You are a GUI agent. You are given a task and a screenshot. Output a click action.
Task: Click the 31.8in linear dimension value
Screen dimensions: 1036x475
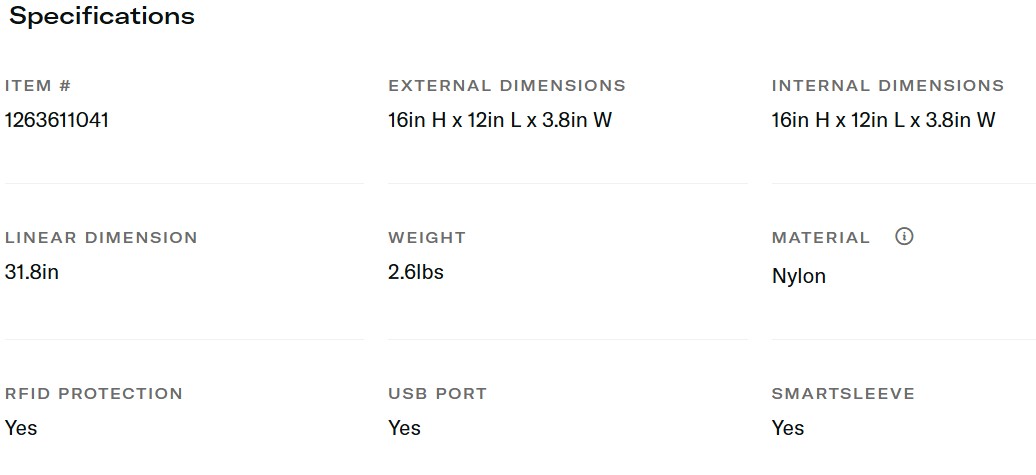[32, 272]
